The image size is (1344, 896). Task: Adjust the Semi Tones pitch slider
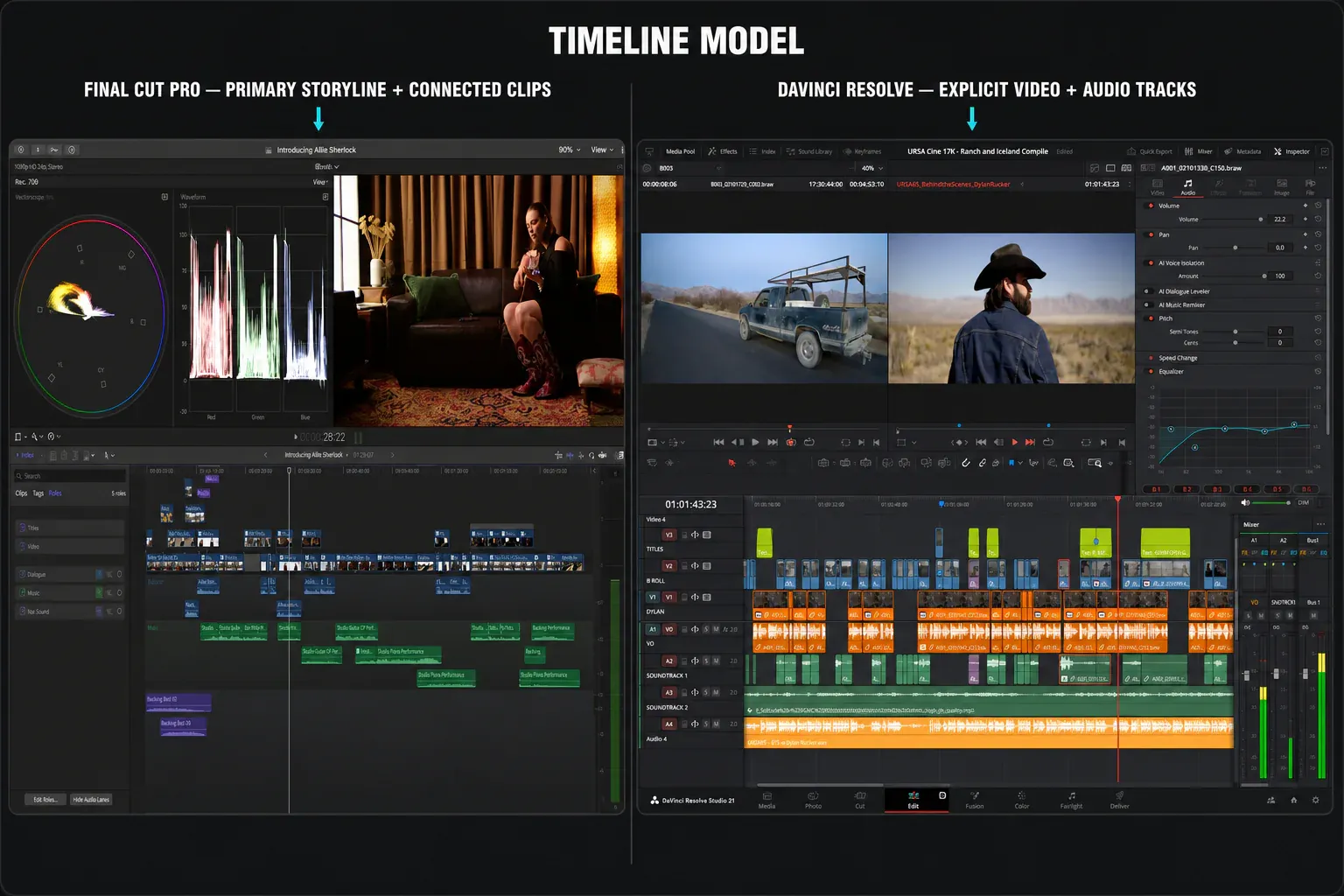coord(1234,332)
